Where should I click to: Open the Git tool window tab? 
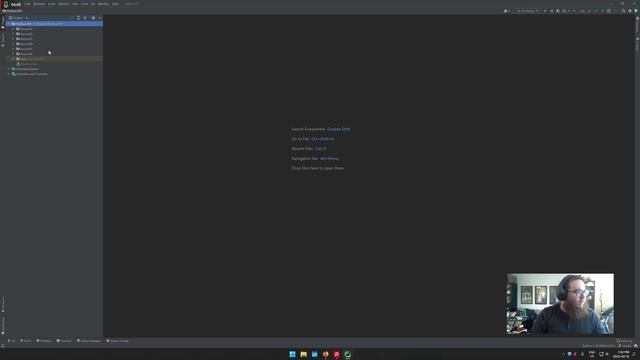11,341
